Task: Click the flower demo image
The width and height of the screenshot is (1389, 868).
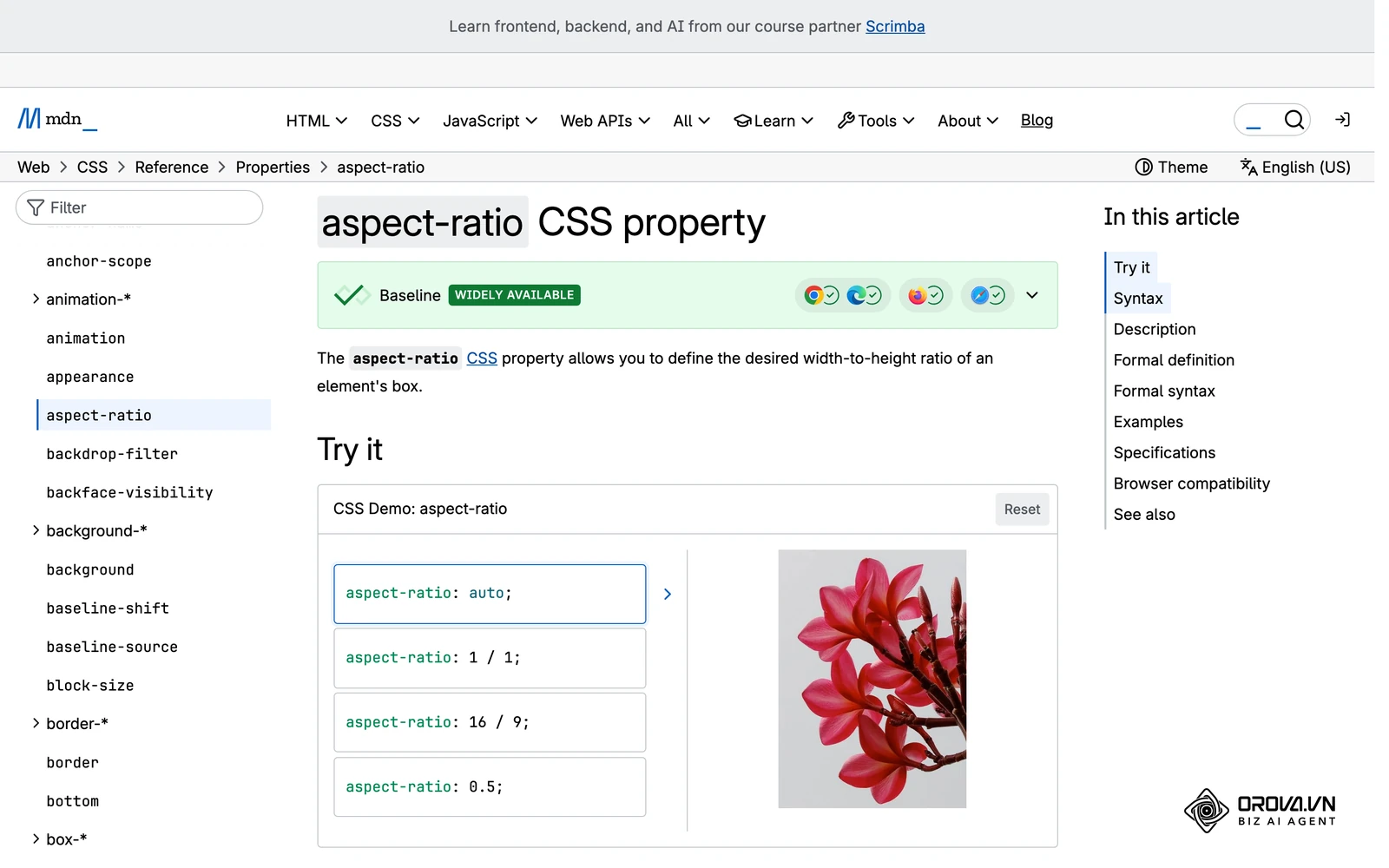Action: pyautogui.click(x=872, y=679)
